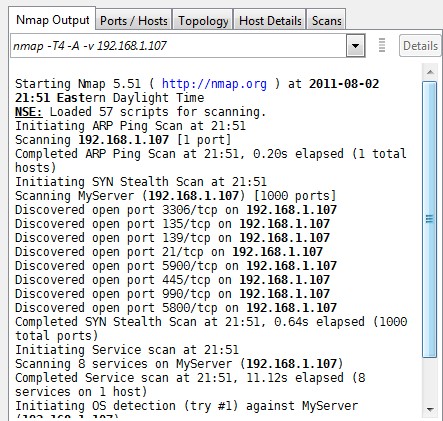Click the '2011-08-02' date text
The image size is (443, 421).
[x=344, y=84]
